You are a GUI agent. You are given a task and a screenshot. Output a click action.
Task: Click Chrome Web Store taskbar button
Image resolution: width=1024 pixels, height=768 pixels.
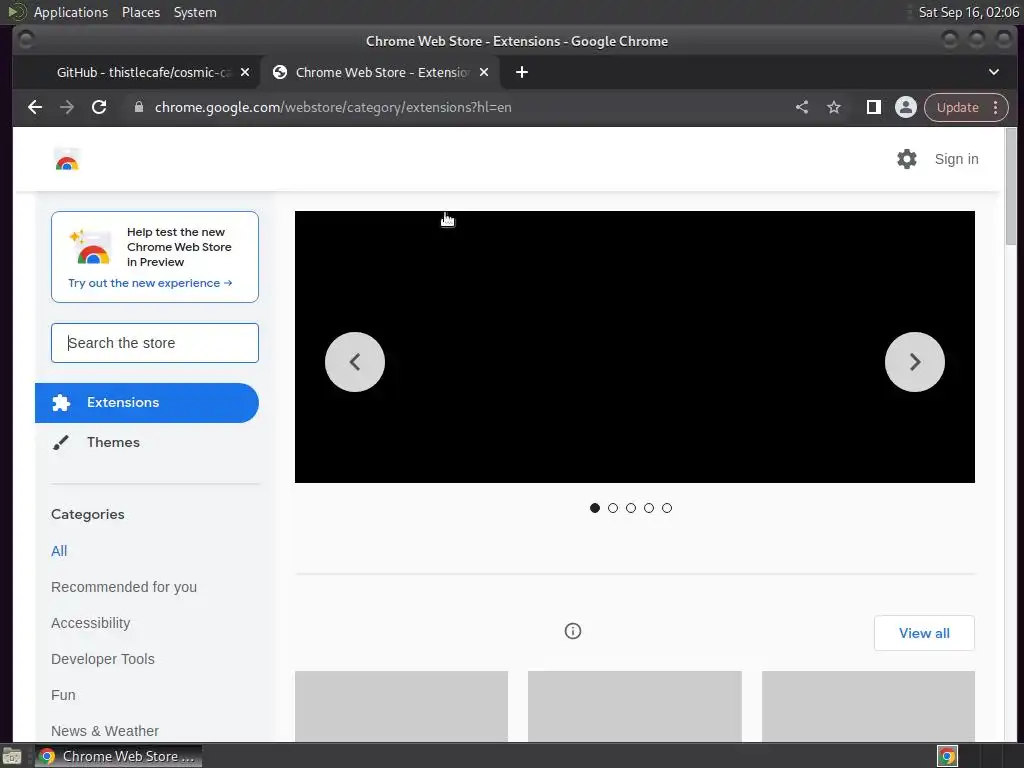118,756
